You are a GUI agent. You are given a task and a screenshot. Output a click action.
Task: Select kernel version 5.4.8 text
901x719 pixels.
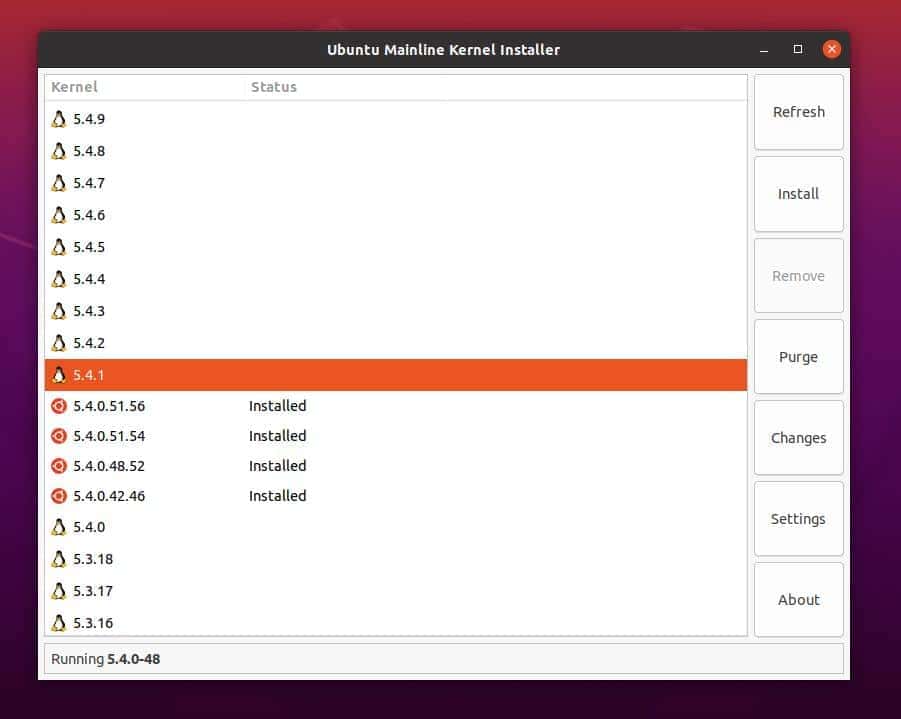pos(89,151)
